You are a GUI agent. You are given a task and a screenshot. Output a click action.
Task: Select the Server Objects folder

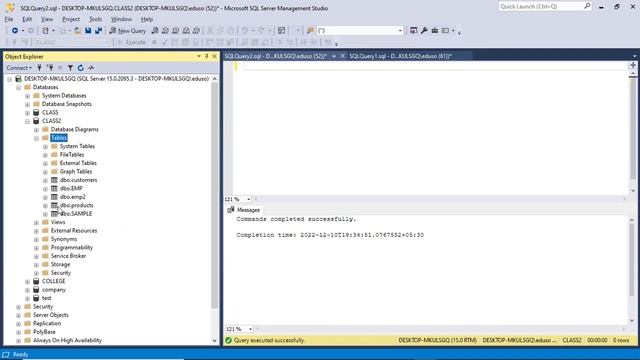pos(51,315)
